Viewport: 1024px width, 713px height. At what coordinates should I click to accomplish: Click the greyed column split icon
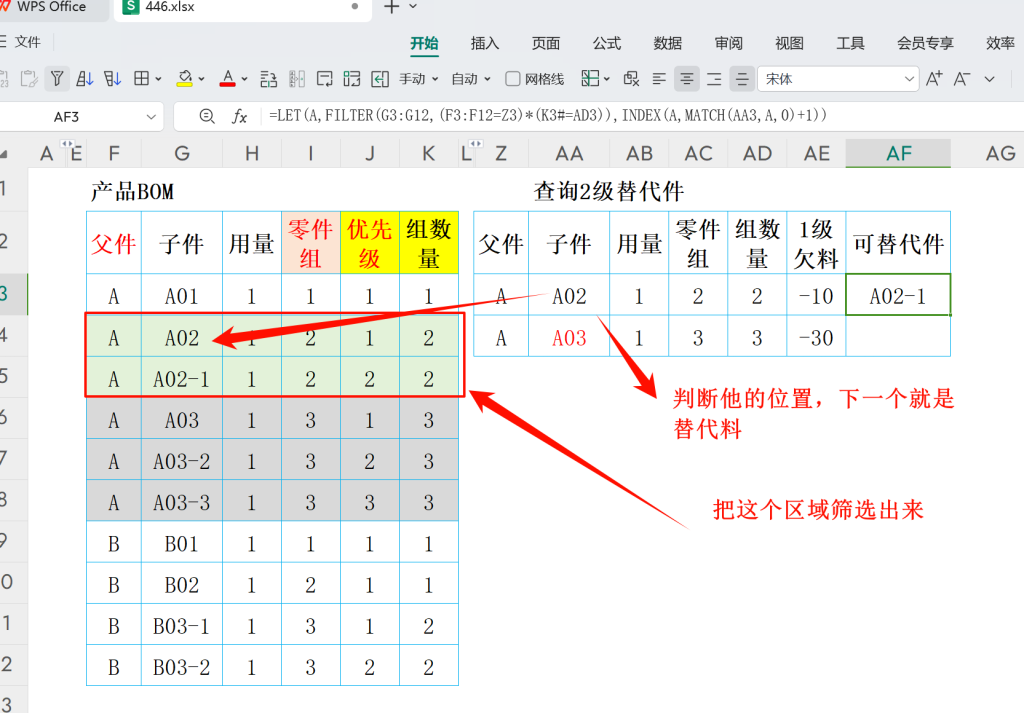tap(297, 79)
